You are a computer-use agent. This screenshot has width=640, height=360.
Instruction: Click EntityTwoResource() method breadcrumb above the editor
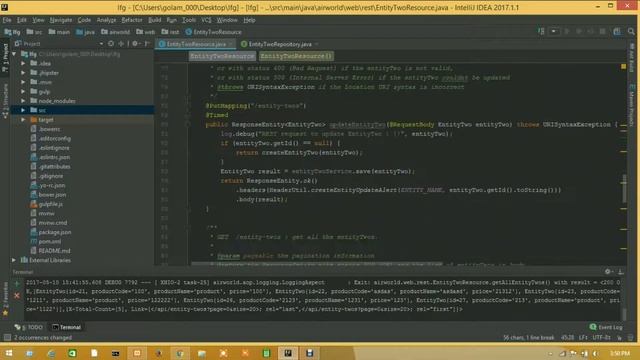tap(296, 56)
